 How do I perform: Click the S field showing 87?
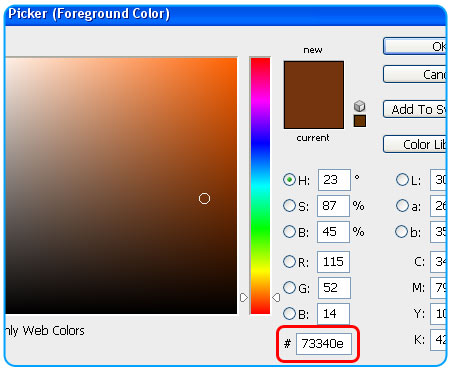(x=333, y=206)
